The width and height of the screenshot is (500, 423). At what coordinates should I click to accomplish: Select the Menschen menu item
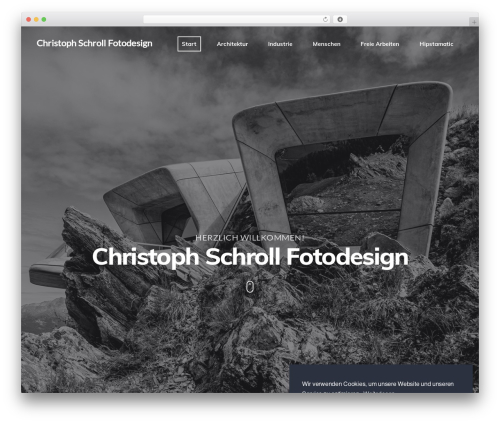[x=326, y=44]
